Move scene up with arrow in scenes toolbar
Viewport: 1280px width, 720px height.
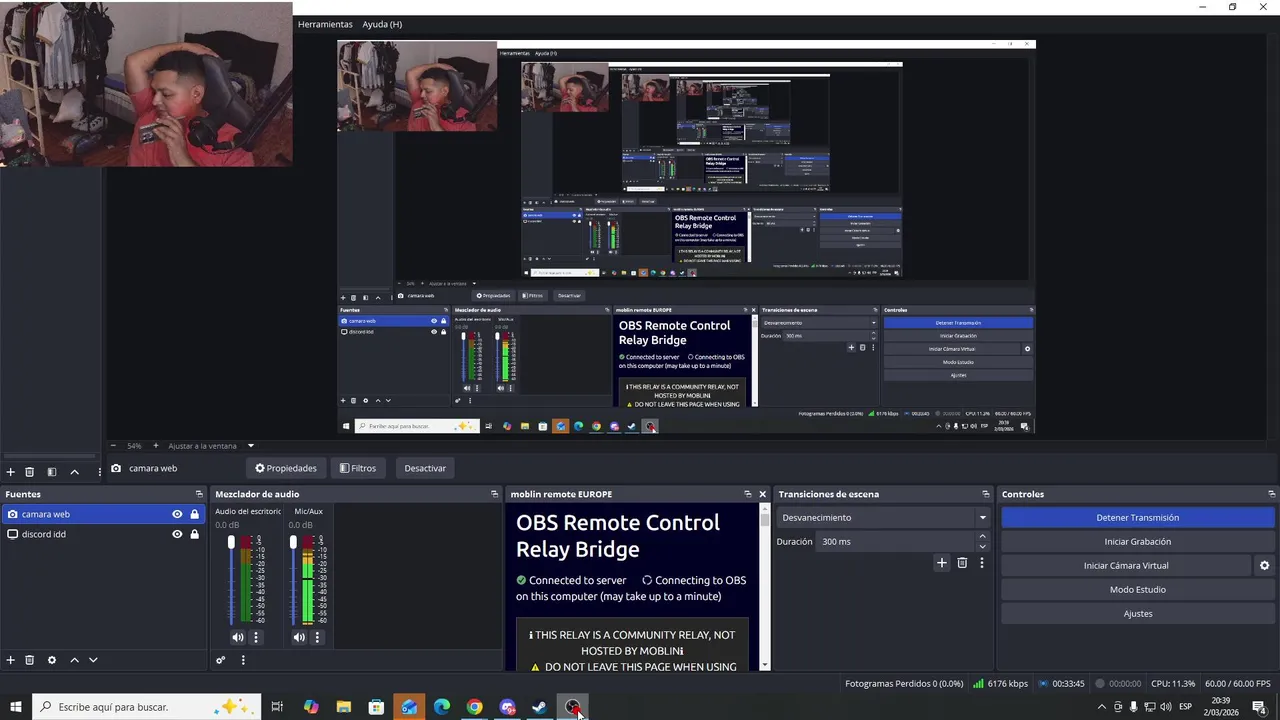point(74,472)
